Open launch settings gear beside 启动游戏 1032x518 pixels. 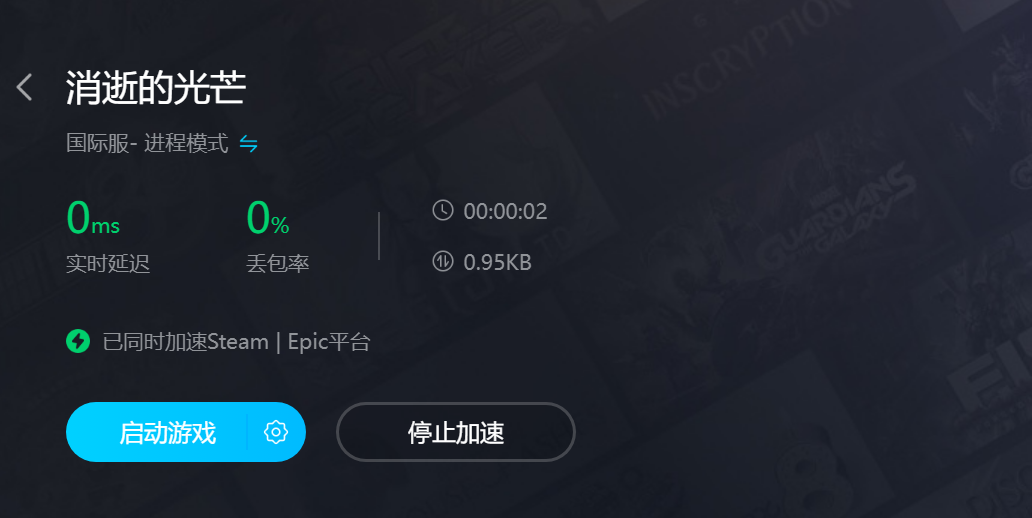click(x=276, y=432)
